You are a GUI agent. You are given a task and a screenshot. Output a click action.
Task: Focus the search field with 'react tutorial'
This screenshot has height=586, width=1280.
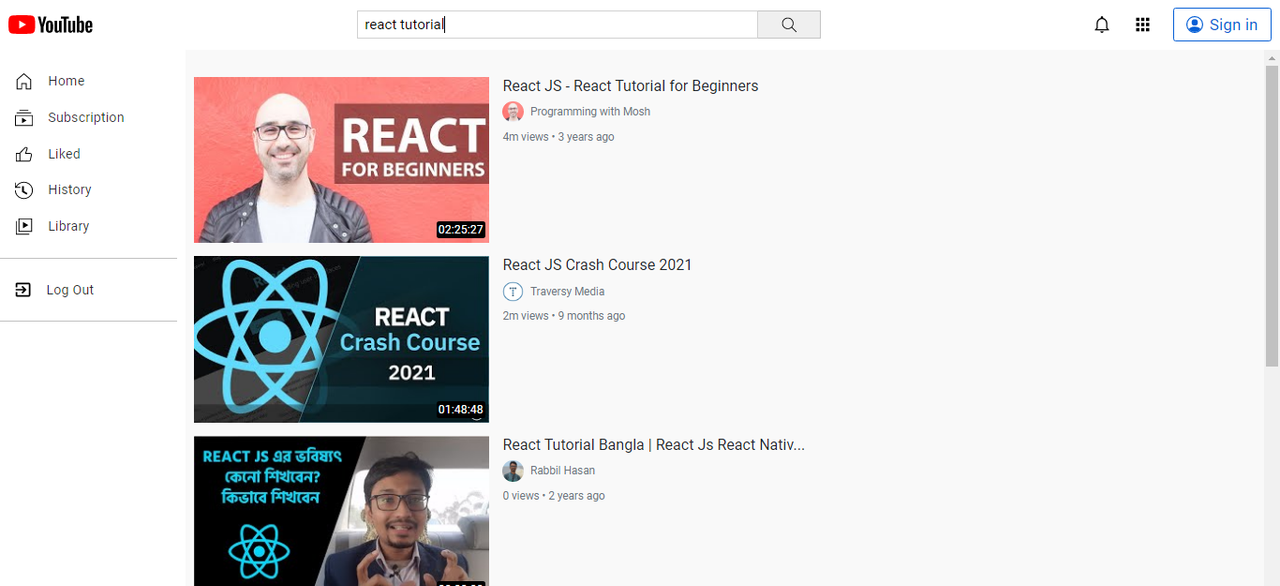tap(557, 25)
